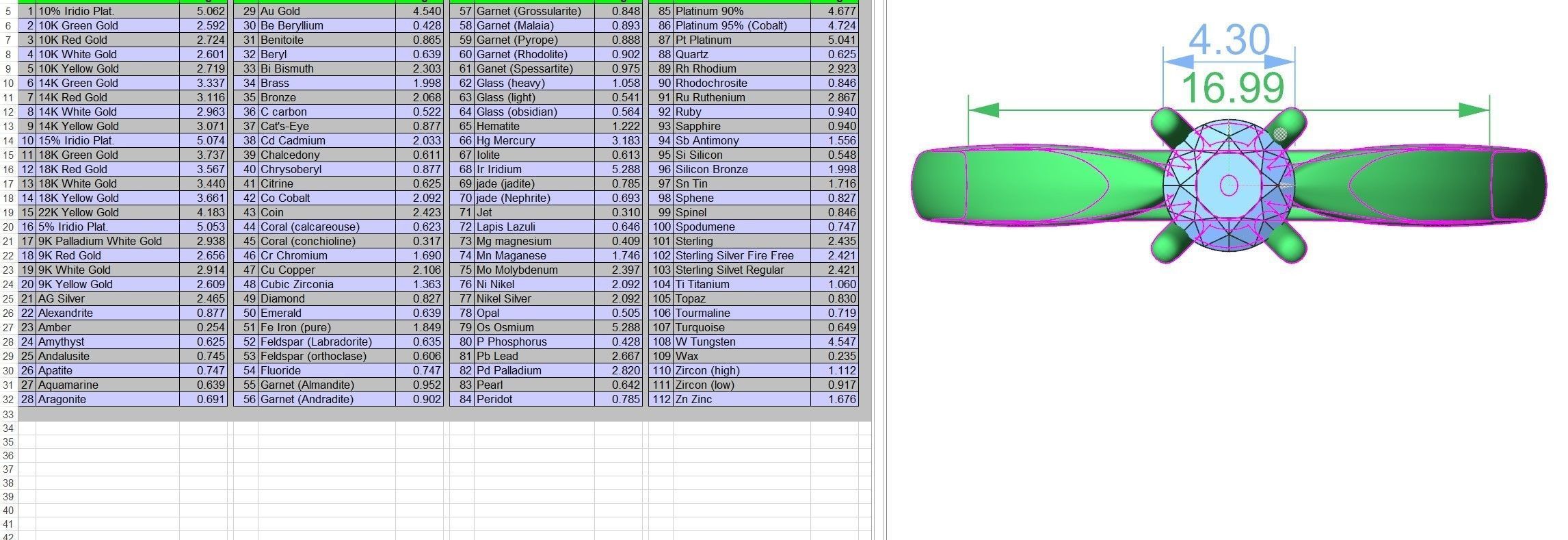Select the '10% Iridio Plat.' cell

(107, 11)
